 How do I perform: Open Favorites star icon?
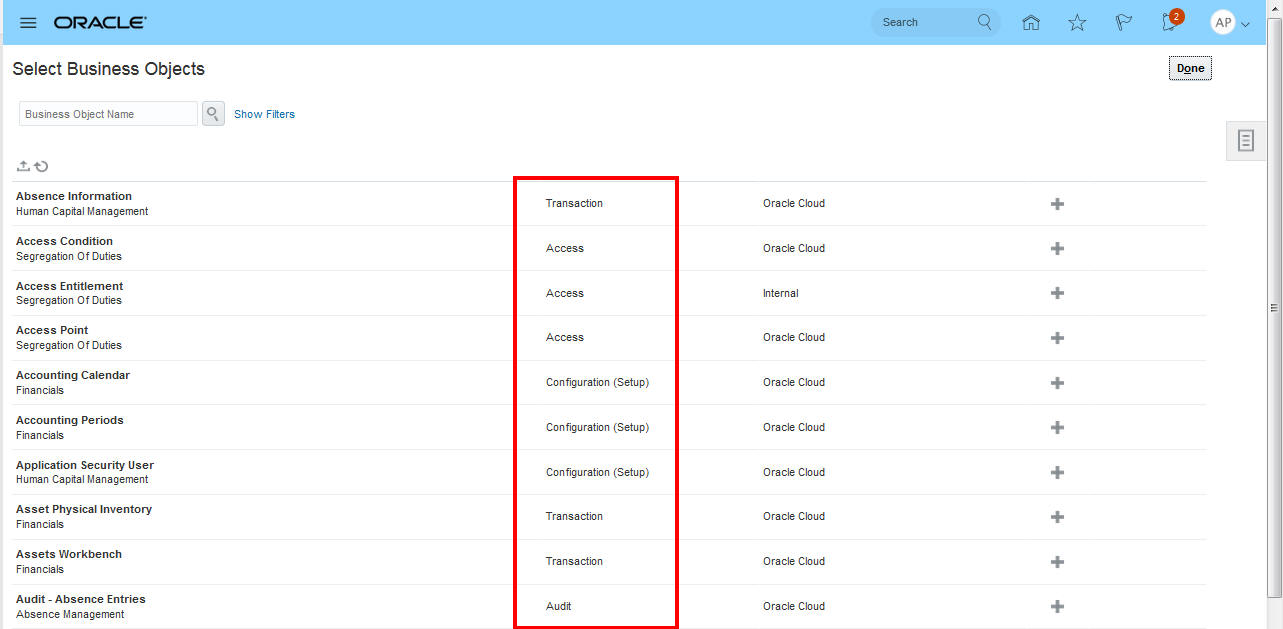[x=1077, y=22]
